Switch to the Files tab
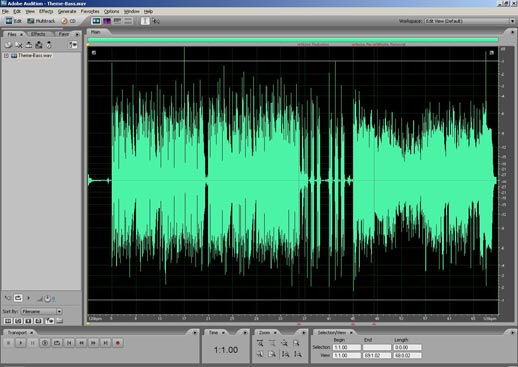This screenshot has width=518, height=367. pyautogui.click(x=12, y=34)
